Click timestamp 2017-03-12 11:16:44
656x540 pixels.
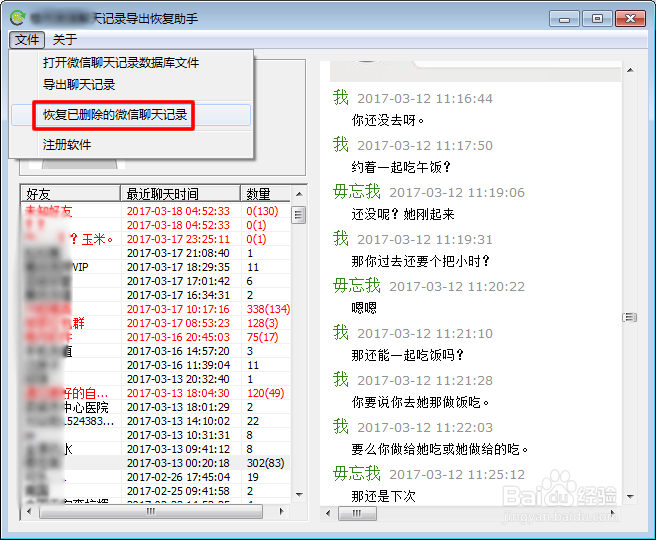[x=425, y=99]
